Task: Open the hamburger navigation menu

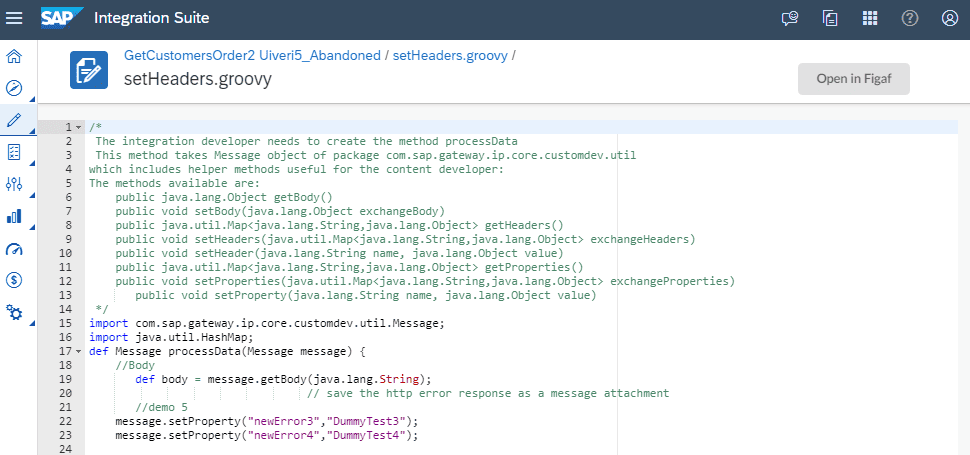Action: coord(14,19)
